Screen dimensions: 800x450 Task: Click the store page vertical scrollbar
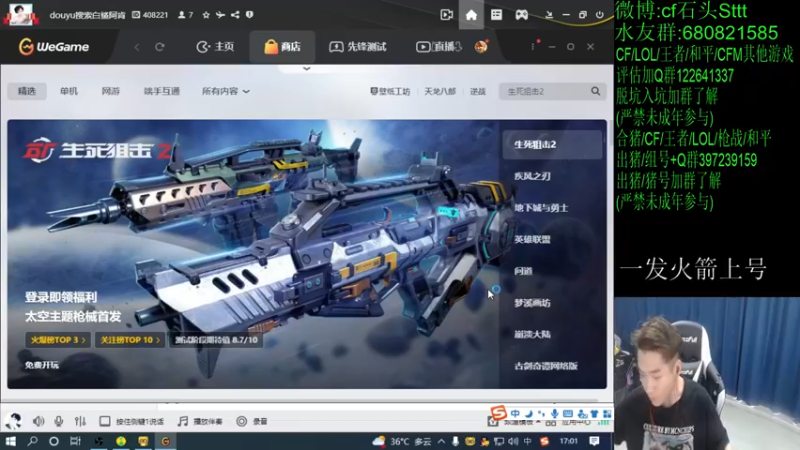(x=610, y=131)
